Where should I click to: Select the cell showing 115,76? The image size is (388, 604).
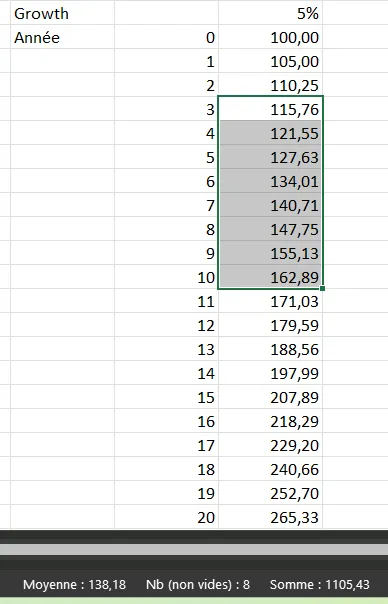tap(270, 109)
